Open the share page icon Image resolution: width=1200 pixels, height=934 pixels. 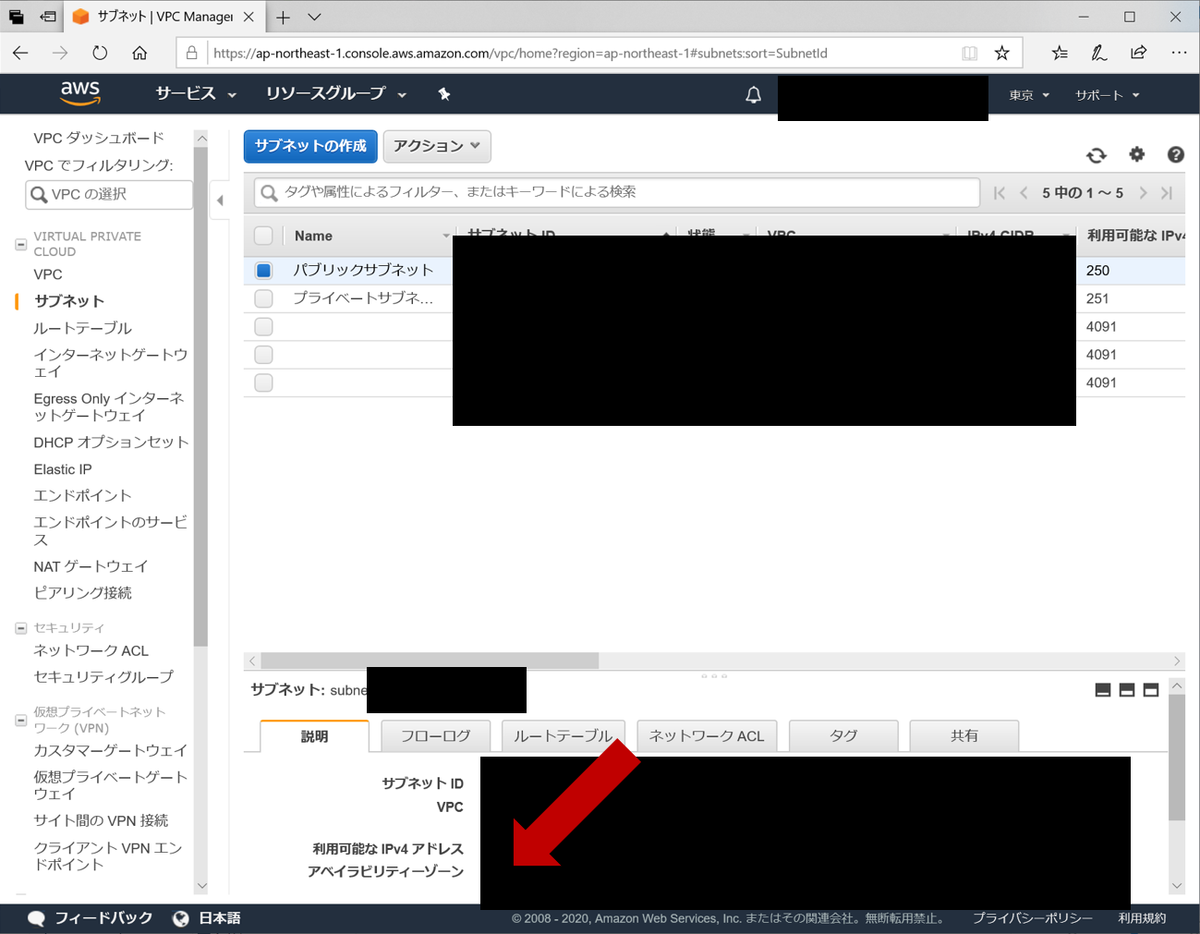(x=1138, y=53)
